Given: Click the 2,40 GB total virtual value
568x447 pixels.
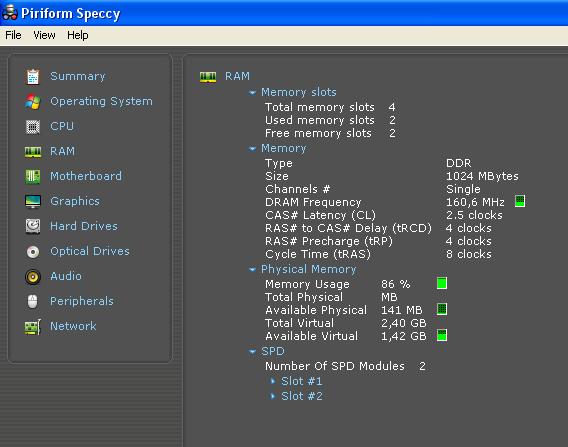Looking at the screenshot, I should [404, 323].
